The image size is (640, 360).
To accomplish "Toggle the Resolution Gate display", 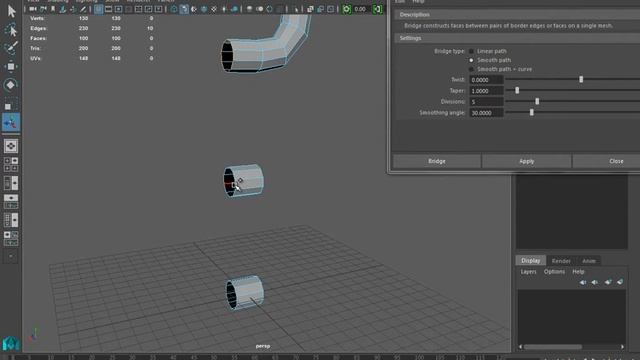I will [x=118, y=9].
